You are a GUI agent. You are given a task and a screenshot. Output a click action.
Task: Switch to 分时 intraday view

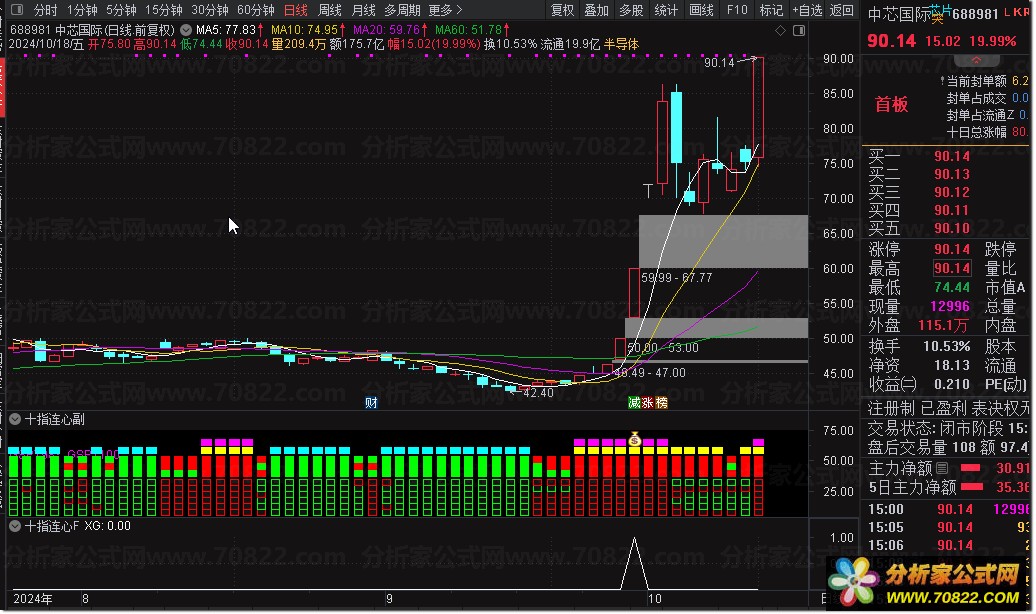[x=46, y=10]
